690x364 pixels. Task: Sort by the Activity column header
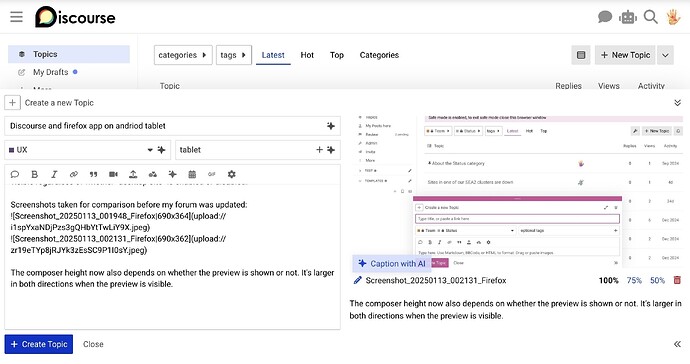coord(651,86)
